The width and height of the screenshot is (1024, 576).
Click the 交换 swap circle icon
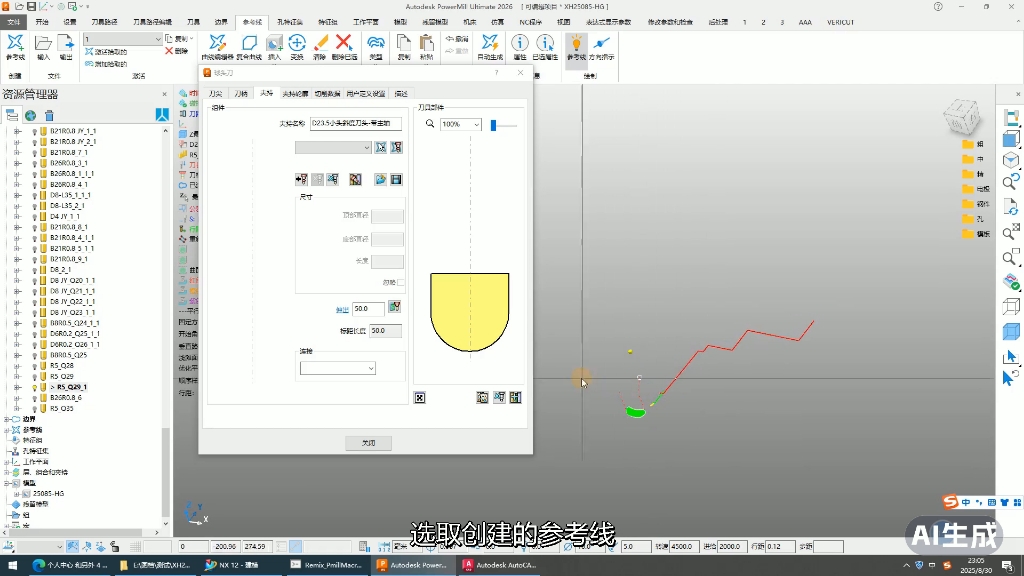click(296, 43)
